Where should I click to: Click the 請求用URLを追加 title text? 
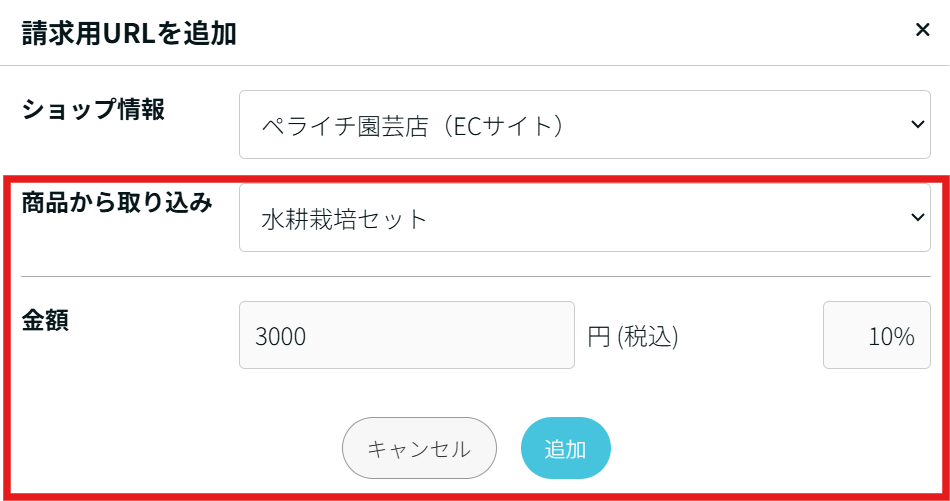pos(129,34)
